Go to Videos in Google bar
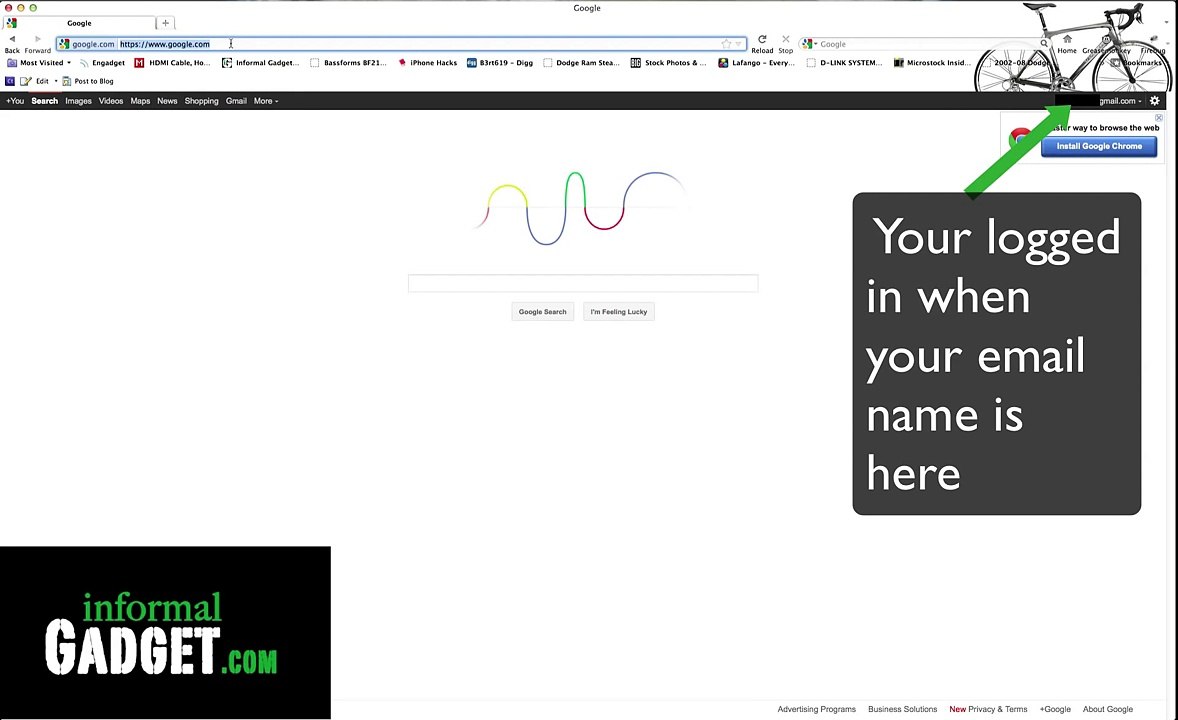 [x=110, y=101]
